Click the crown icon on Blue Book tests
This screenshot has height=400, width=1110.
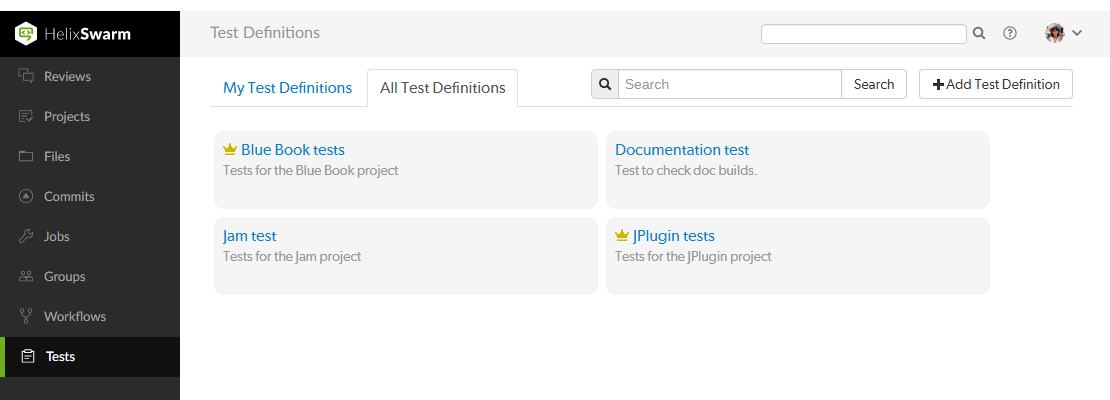229,149
